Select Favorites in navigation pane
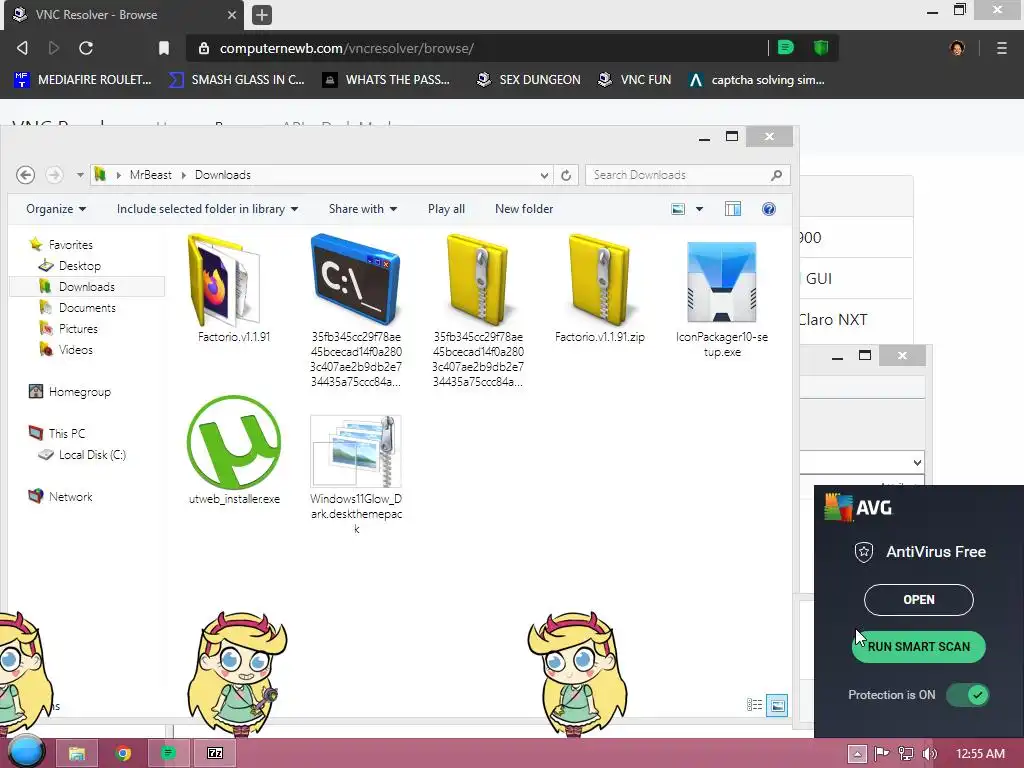Screen dimensions: 1024x768 pyautogui.click(x=71, y=245)
